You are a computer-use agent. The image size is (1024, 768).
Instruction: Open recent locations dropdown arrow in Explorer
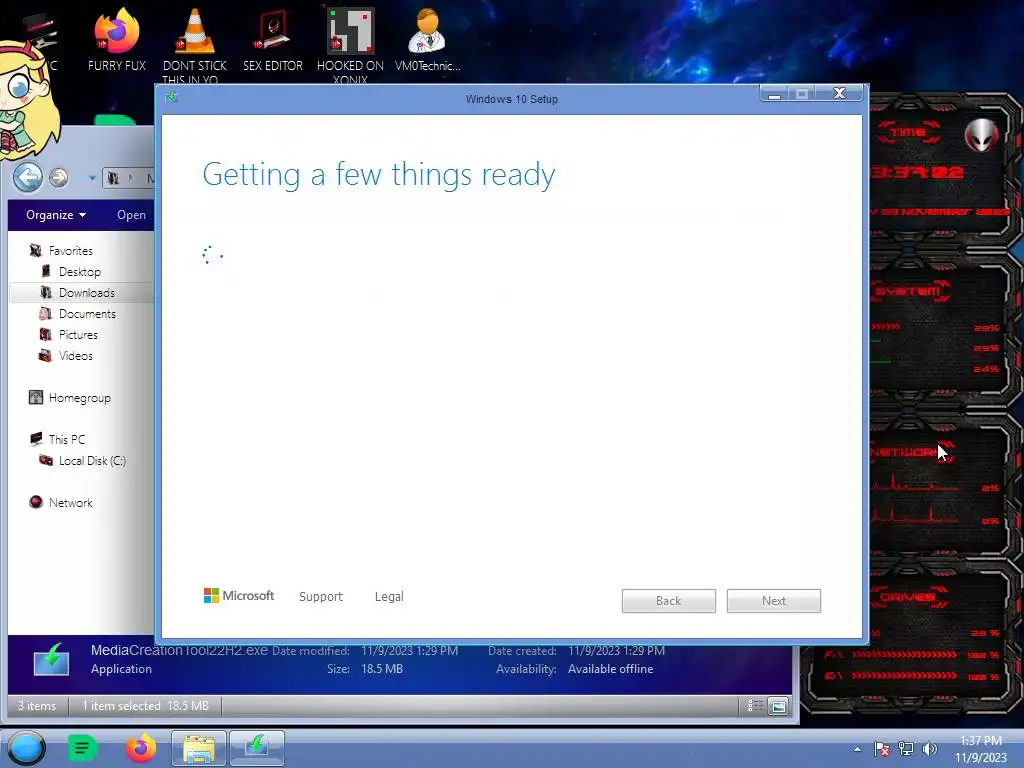click(x=92, y=178)
